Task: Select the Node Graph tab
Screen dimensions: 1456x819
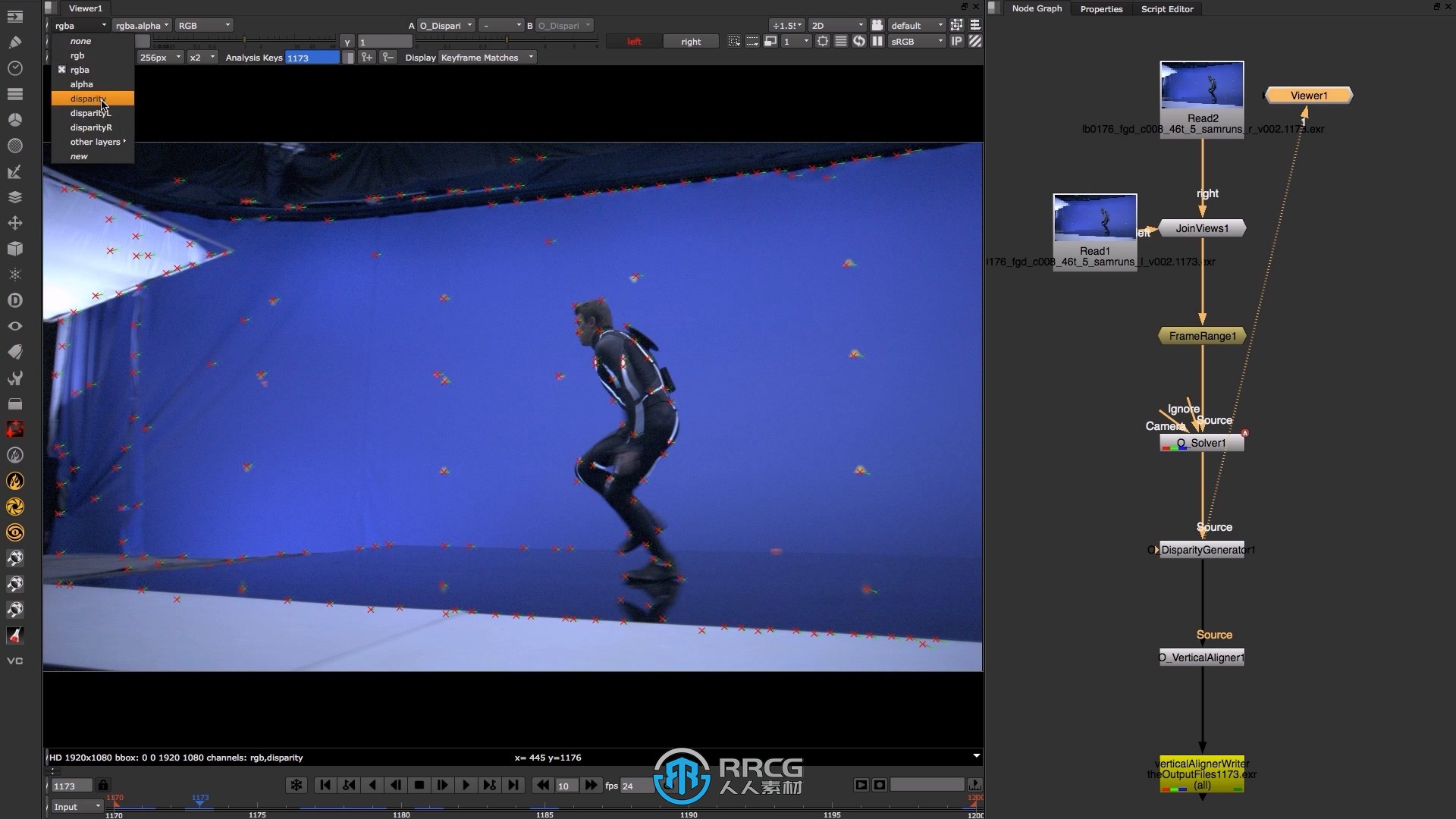Action: (1037, 8)
